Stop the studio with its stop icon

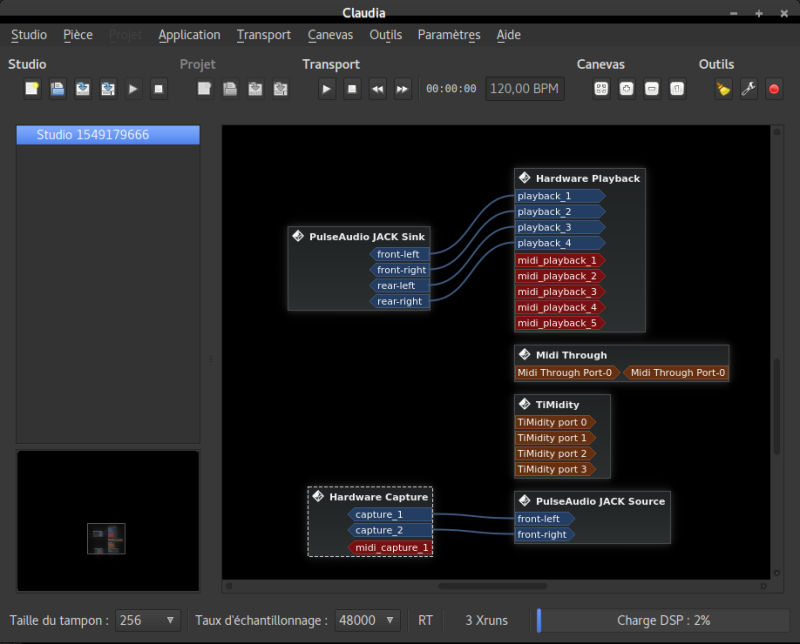(x=158, y=89)
